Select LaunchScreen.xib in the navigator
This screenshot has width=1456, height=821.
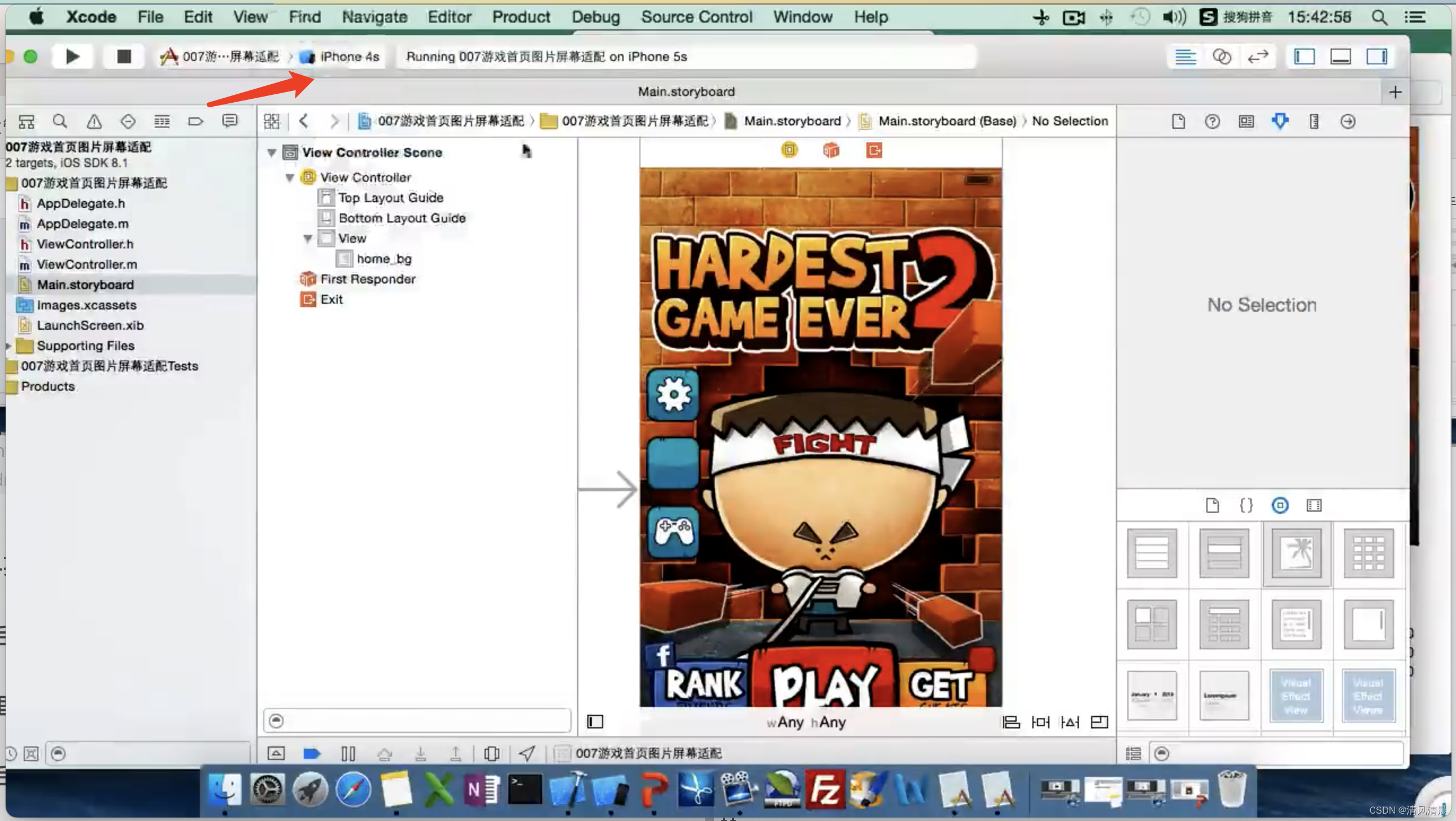[x=90, y=325]
